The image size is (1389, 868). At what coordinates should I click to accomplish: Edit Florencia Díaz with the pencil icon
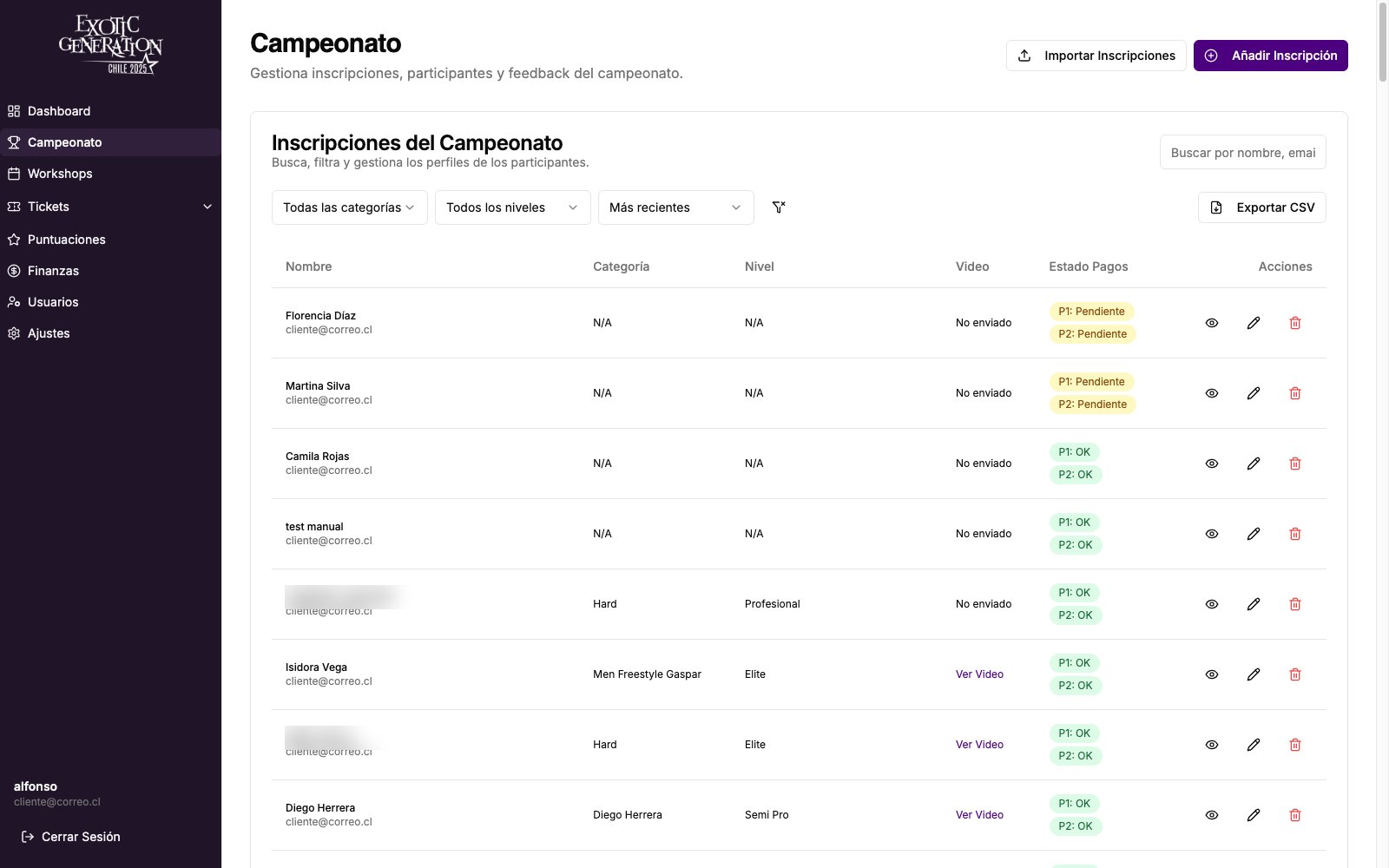point(1254,323)
